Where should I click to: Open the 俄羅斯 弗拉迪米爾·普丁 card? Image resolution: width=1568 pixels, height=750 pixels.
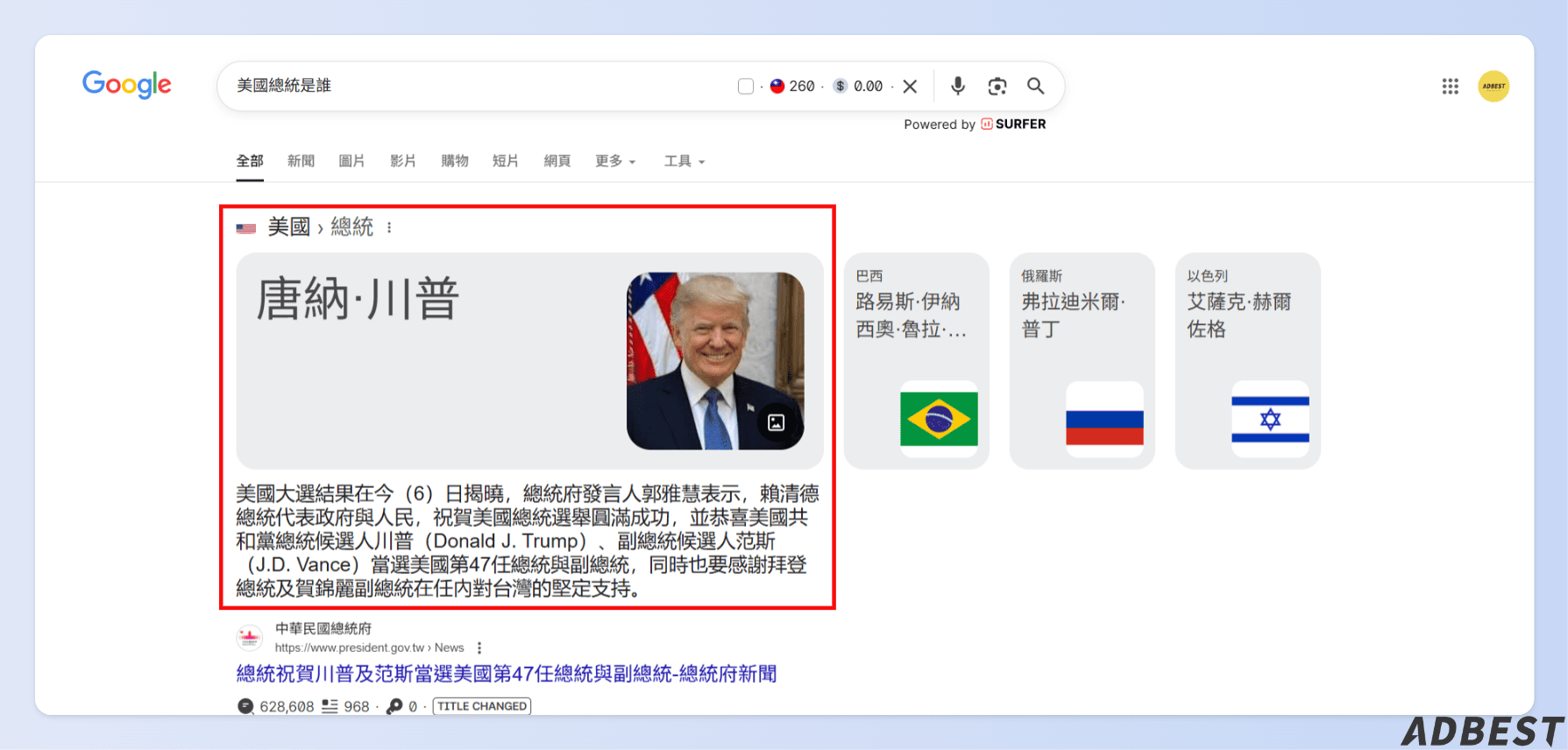click(1082, 361)
